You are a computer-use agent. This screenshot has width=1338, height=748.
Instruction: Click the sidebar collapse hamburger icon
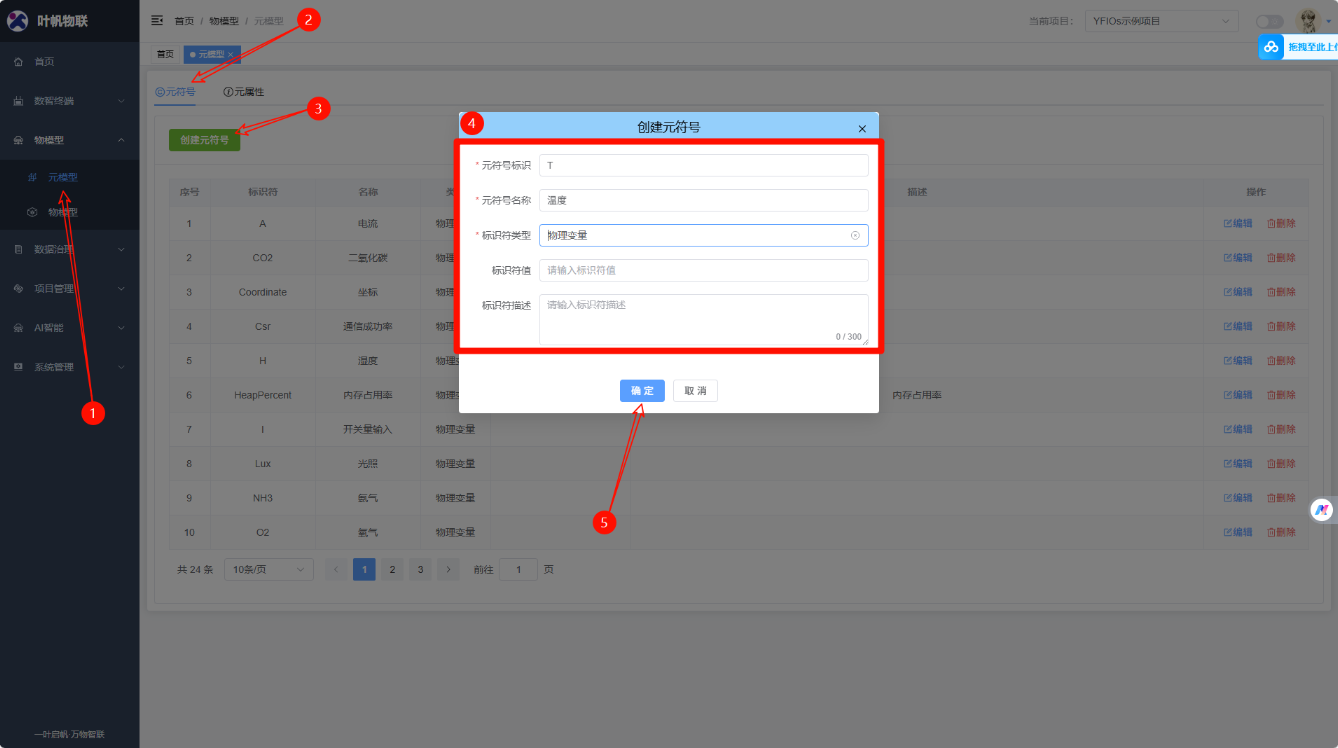[x=157, y=20]
